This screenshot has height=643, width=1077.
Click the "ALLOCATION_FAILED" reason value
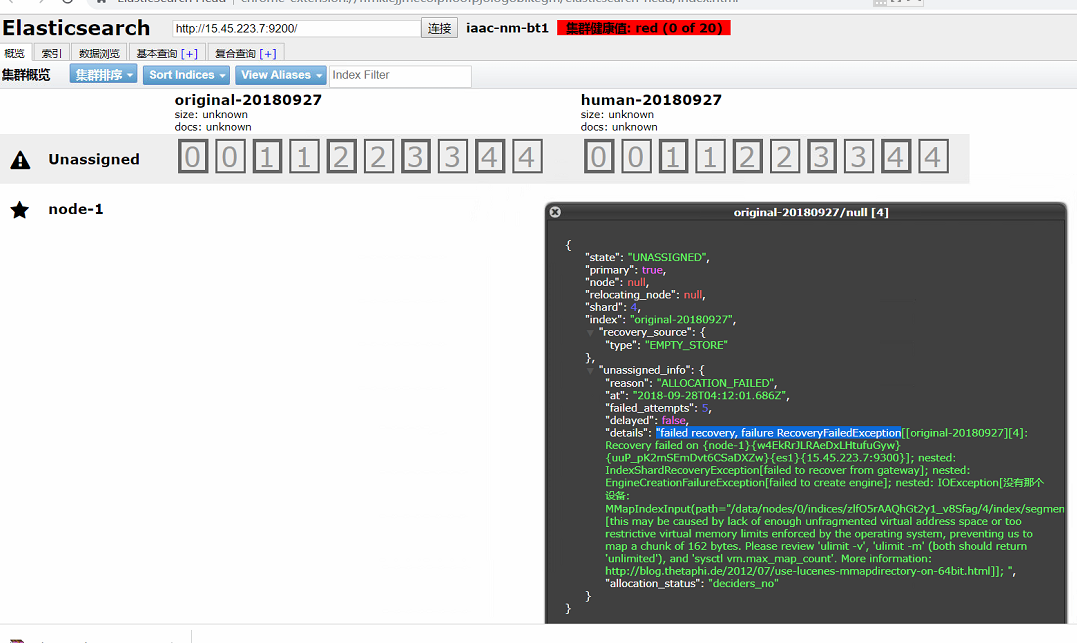[716, 383]
